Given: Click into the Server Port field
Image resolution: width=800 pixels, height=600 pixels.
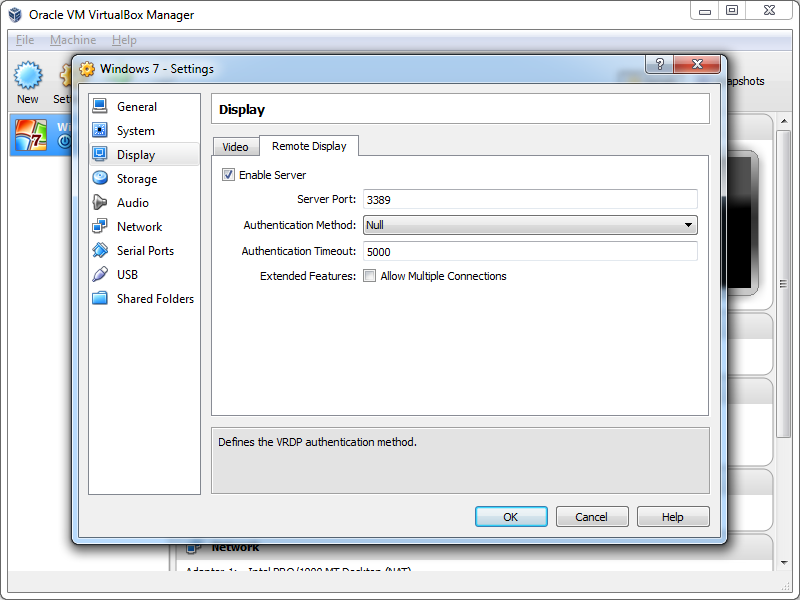Looking at the screenshot, I should point(530,199).
